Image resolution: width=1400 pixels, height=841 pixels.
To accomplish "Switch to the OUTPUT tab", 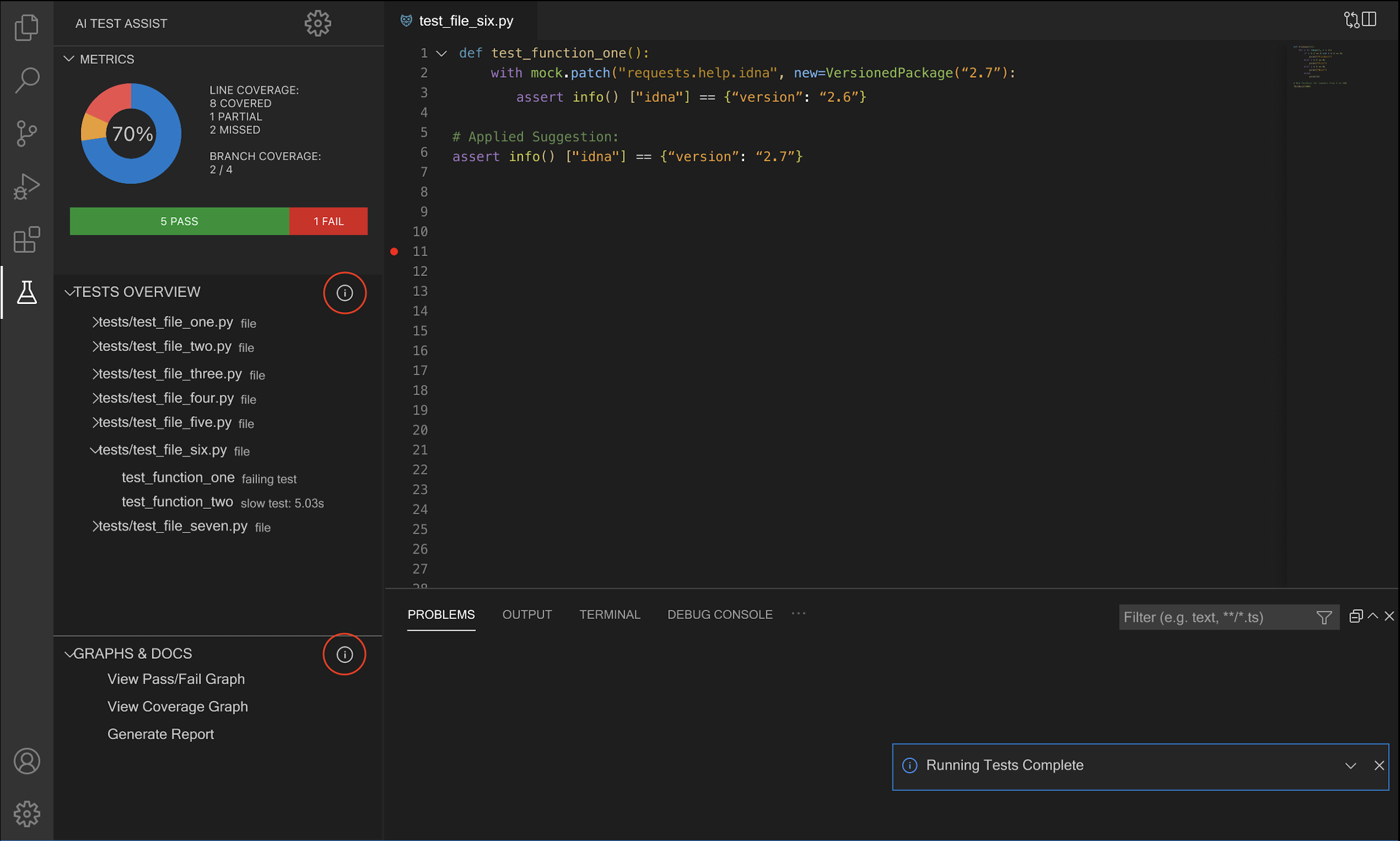I will 526,615.
